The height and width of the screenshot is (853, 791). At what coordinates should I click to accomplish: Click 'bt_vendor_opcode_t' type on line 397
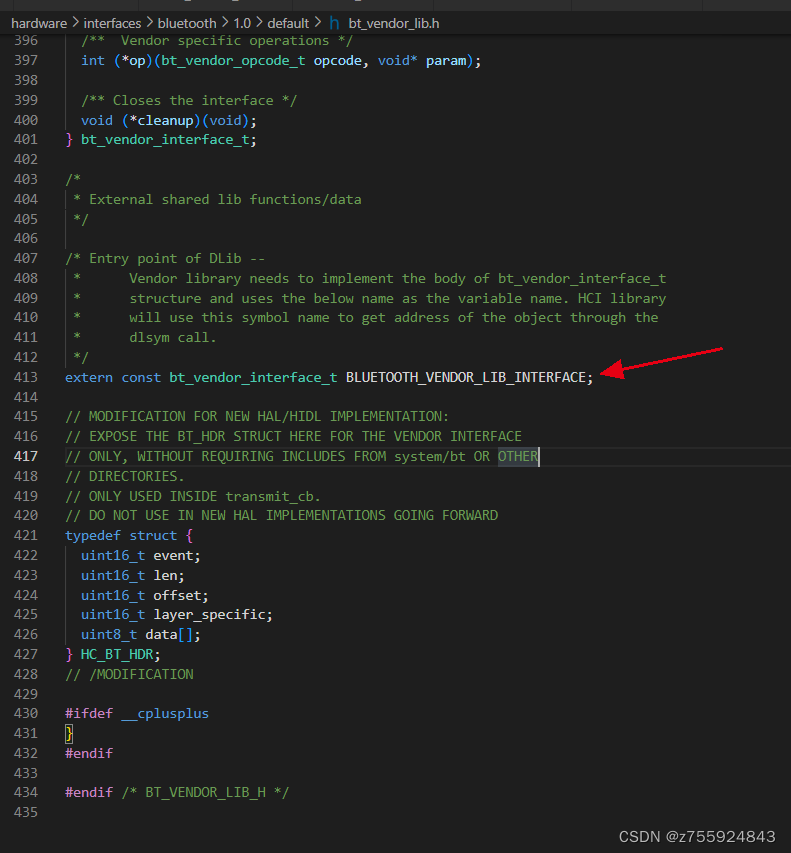tap(233, 60)
